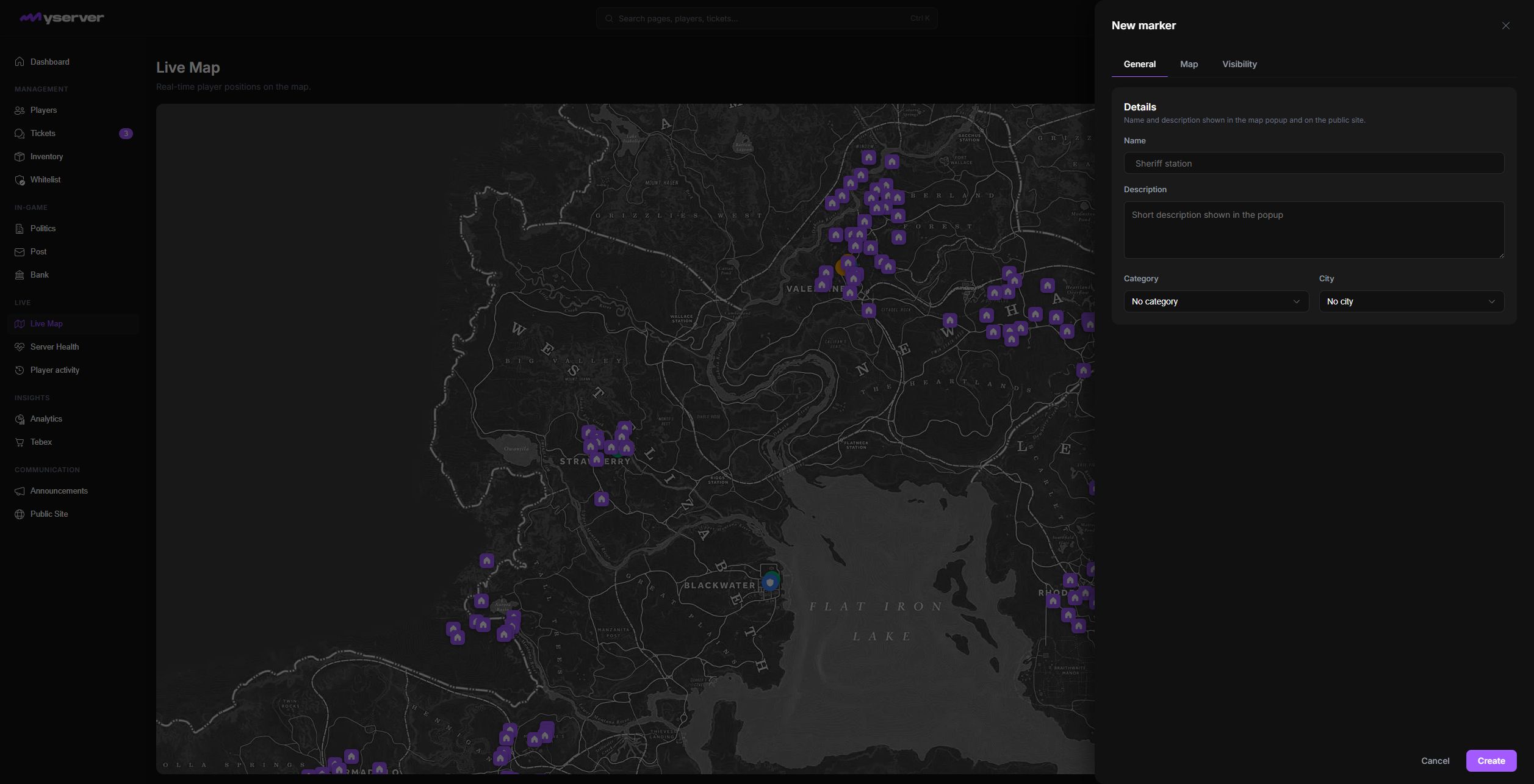The width and height of the screenshot is (1534, 784).
Task: Click the search pages, players, tickets box
Action: 766,18
